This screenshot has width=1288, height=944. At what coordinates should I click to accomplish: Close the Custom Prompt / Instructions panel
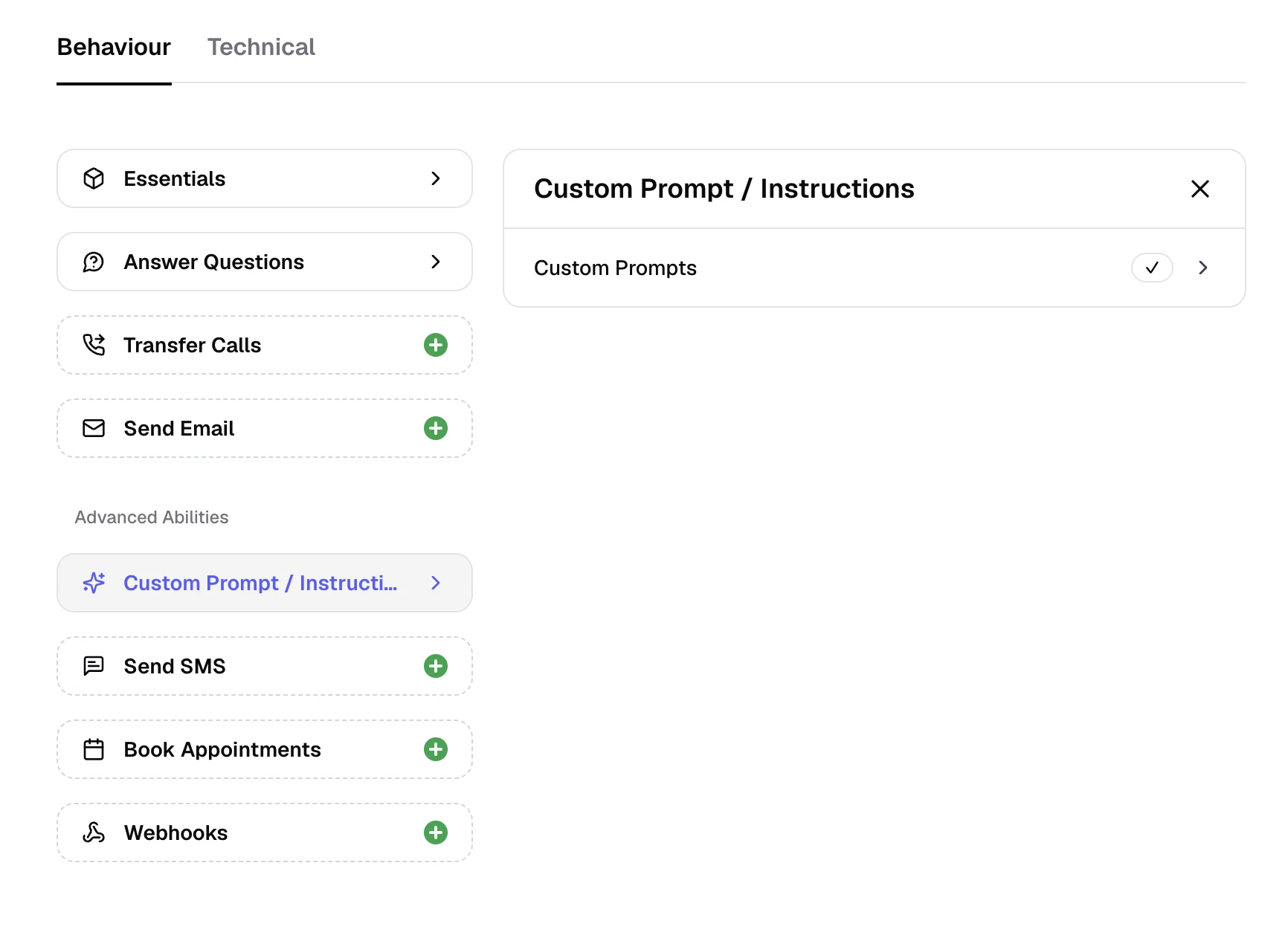click(x=1200, y=189)
